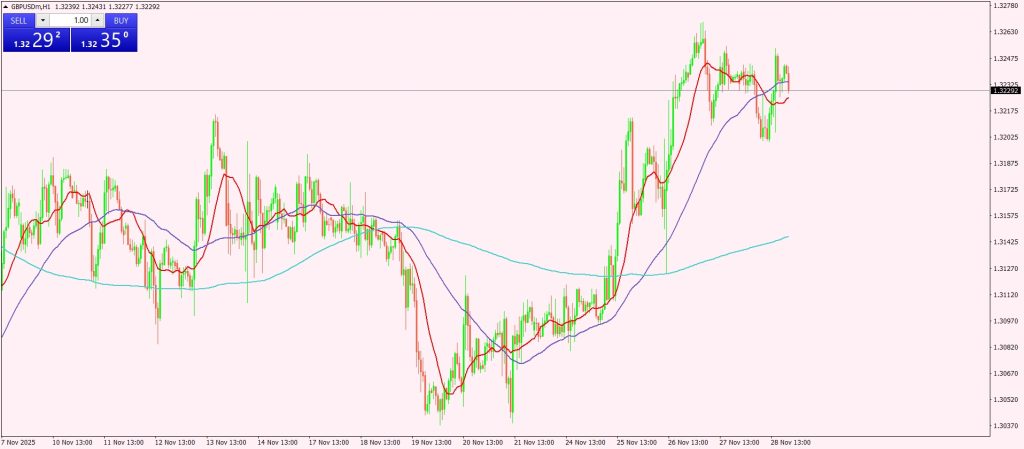Viewport: 1024px width, 449px height.
Task: Click the 1.32025 price scale label
Action: tap(1004, 137)
